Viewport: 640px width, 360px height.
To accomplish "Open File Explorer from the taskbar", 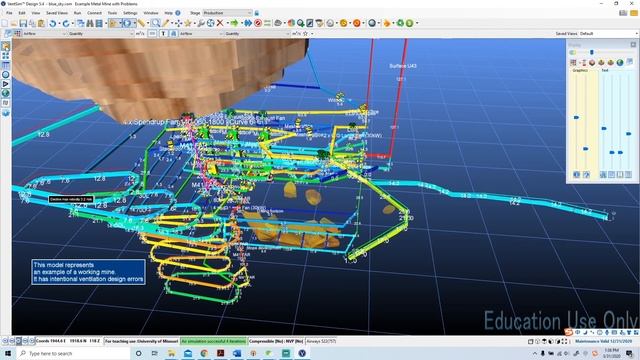I will point(171,353).
